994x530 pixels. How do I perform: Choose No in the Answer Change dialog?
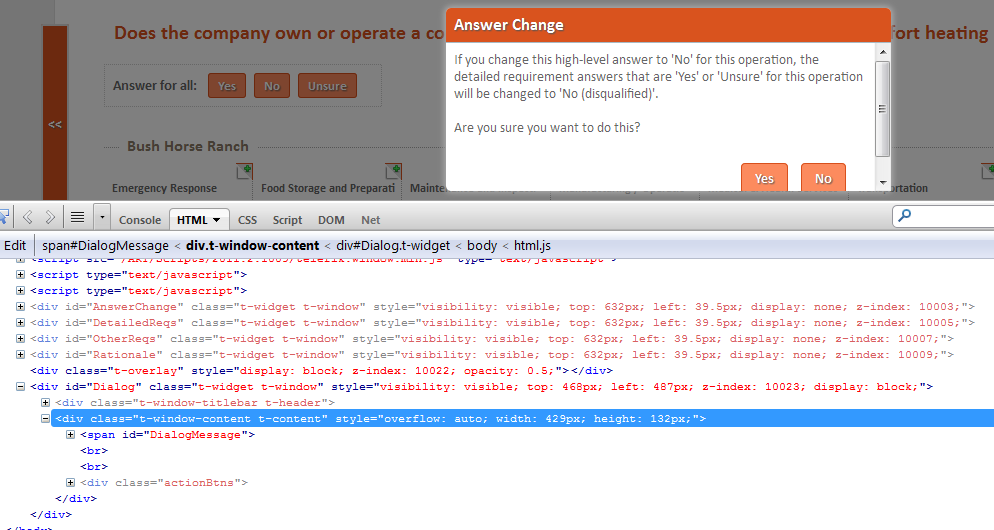(823, 178)
